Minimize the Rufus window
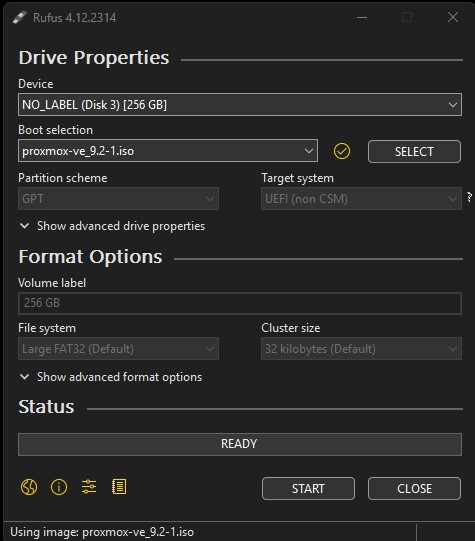The image size is (475, 541). (x=362, y=17)
